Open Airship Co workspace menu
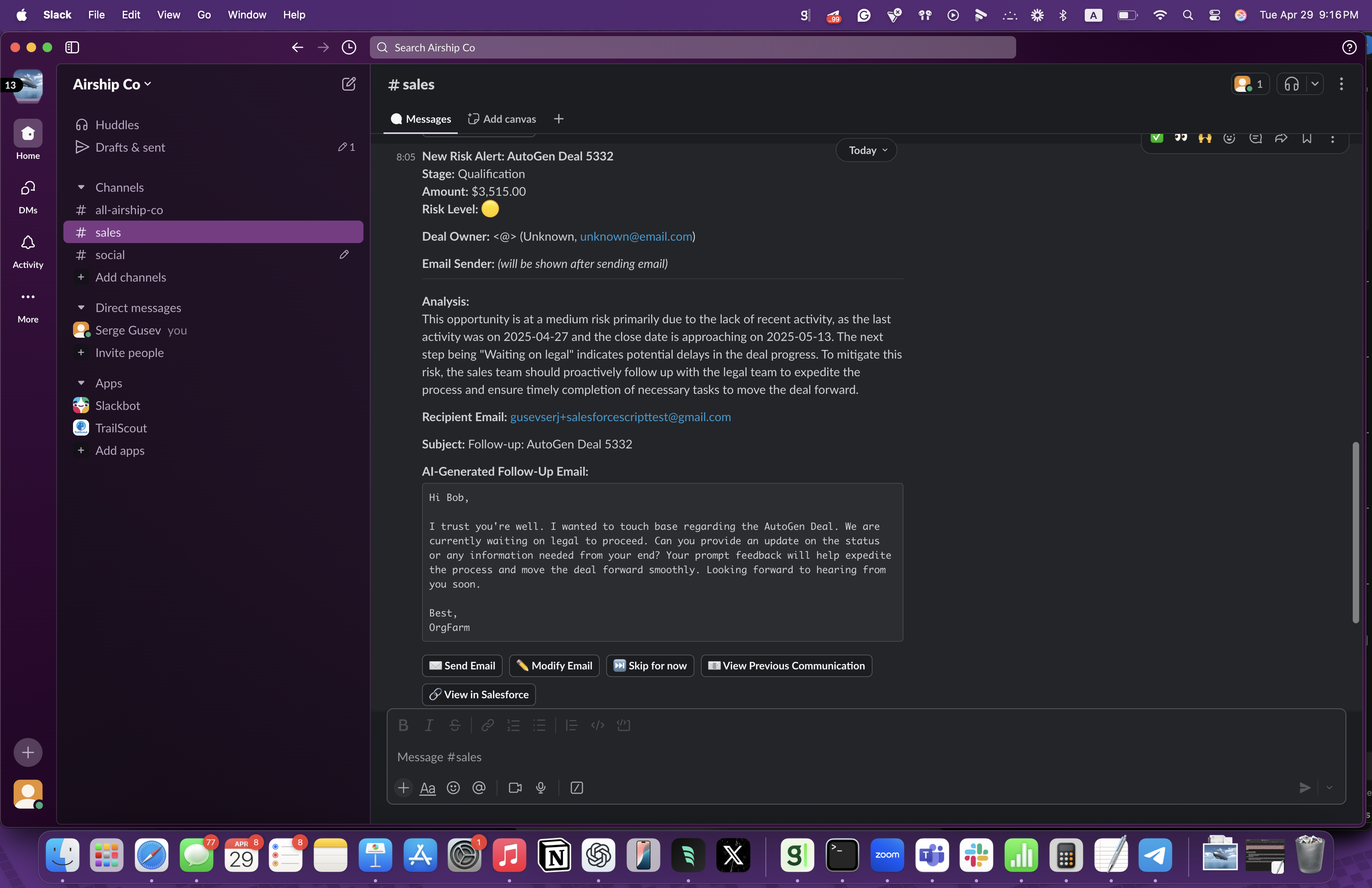This screenshot has width=1372, height=888. [112, 84]
